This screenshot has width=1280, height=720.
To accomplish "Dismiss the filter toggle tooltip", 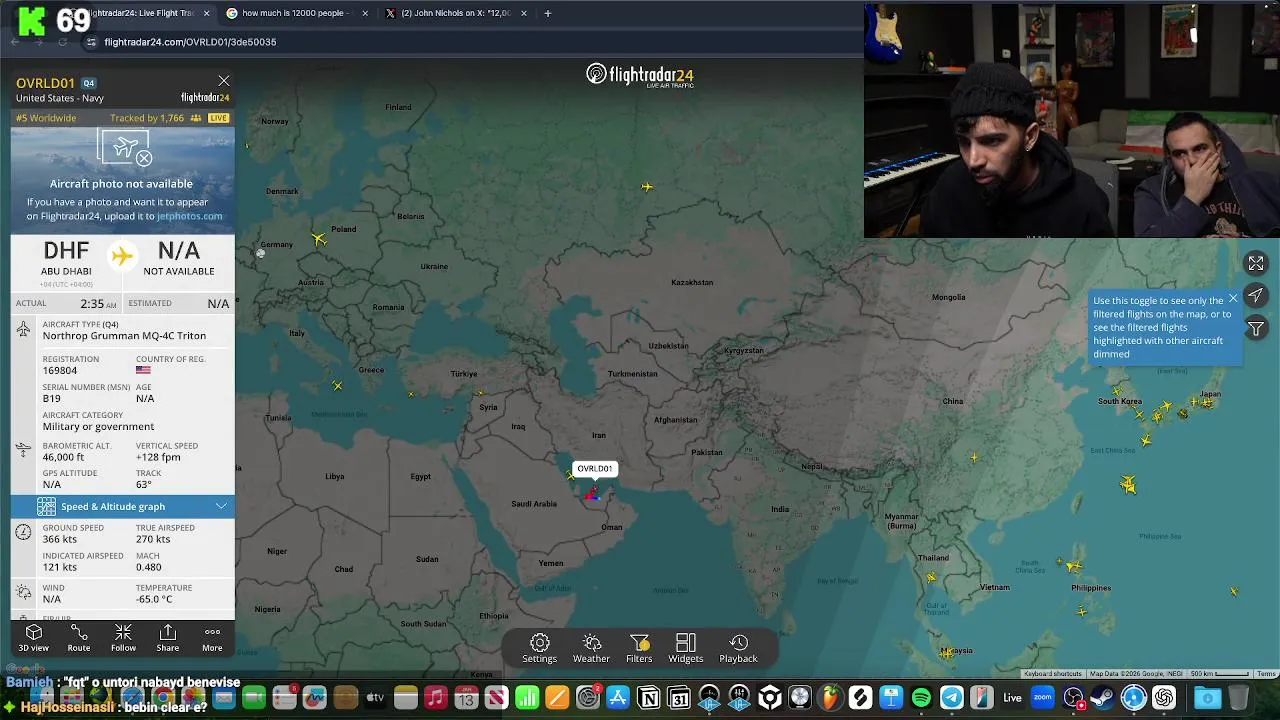I will tap(1233, 299).
